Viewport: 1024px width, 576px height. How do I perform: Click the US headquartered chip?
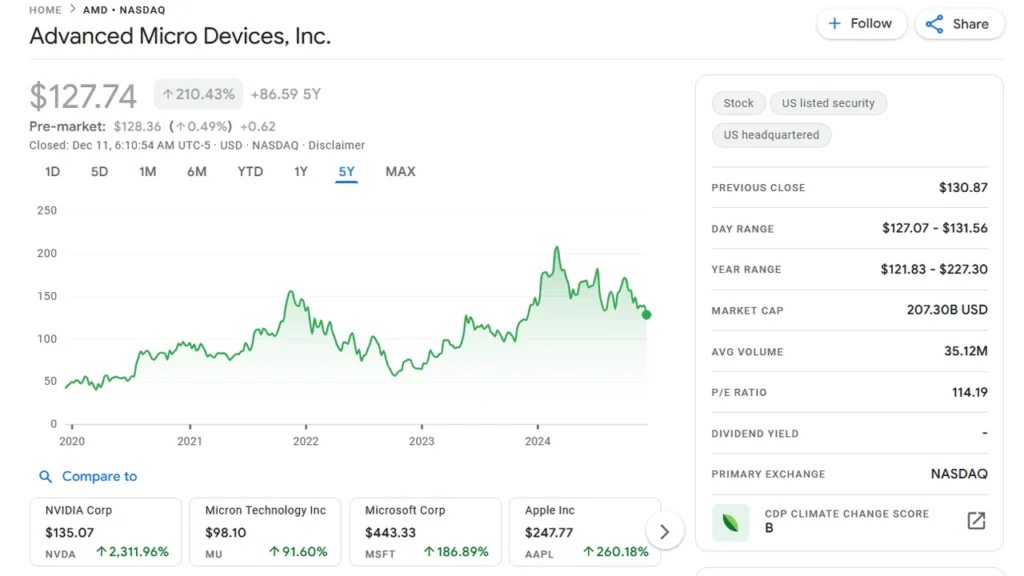771,135
